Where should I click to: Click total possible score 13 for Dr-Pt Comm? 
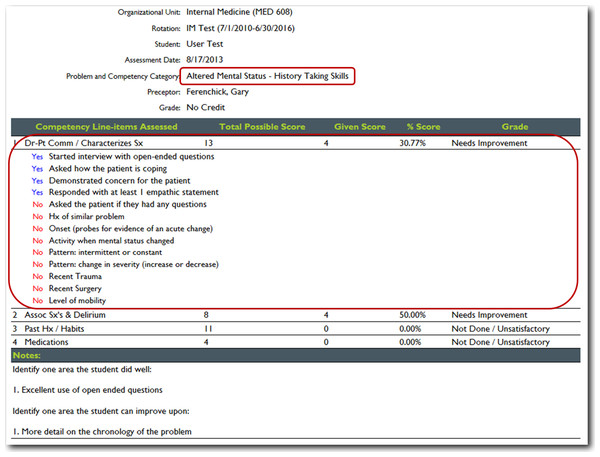point(208,143)
